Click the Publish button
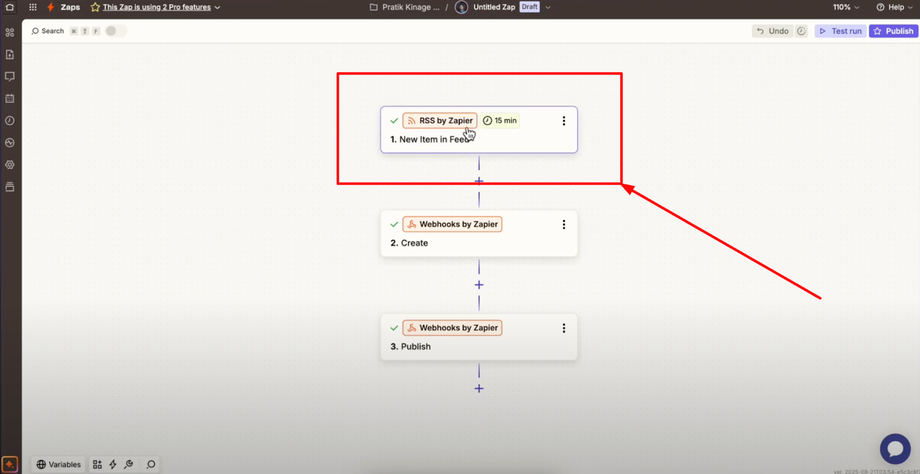Screen dimensions: 920x474 click(x=893, y=31)
